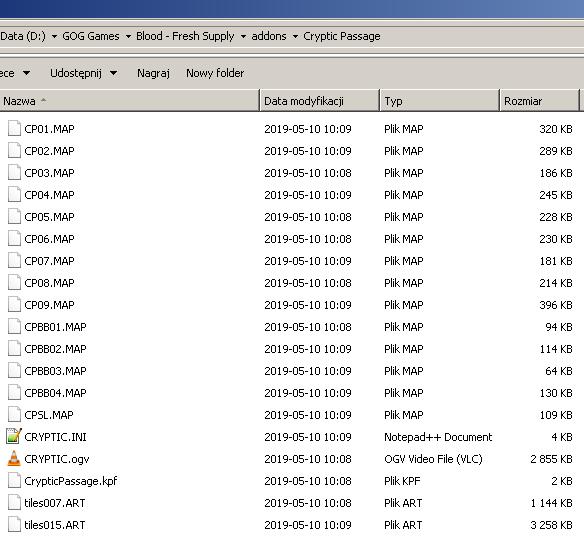
Task: Select the CRYPTIC.ogv file name
Action: click(x=57, y=459)
